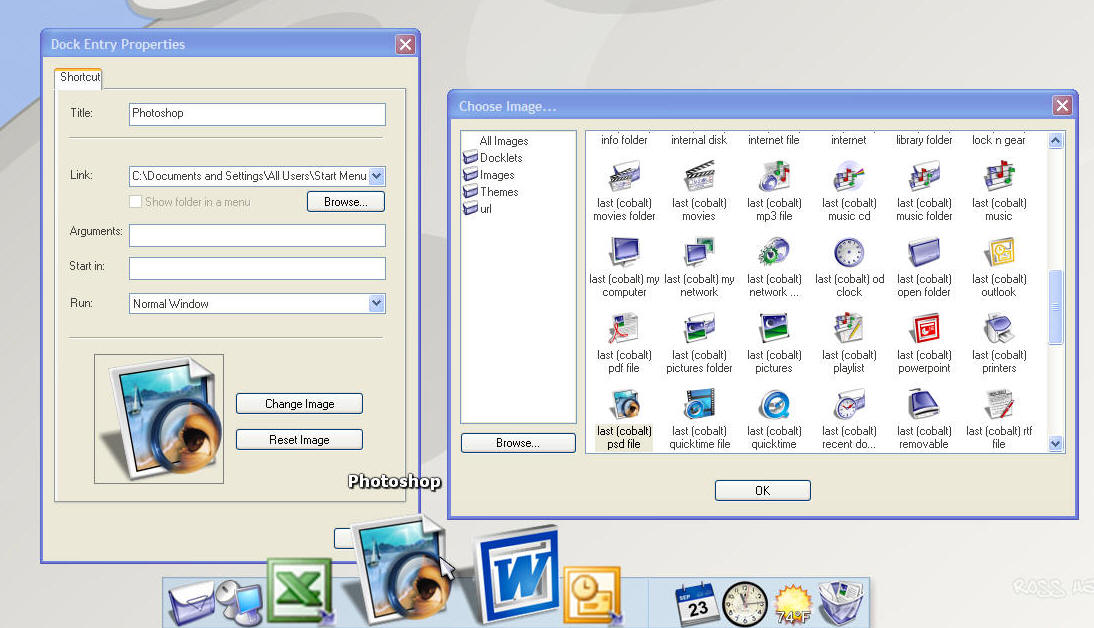Pick the last (cobalt) outlook icon
Screen dimensions: 1094x628
(999, 252)
